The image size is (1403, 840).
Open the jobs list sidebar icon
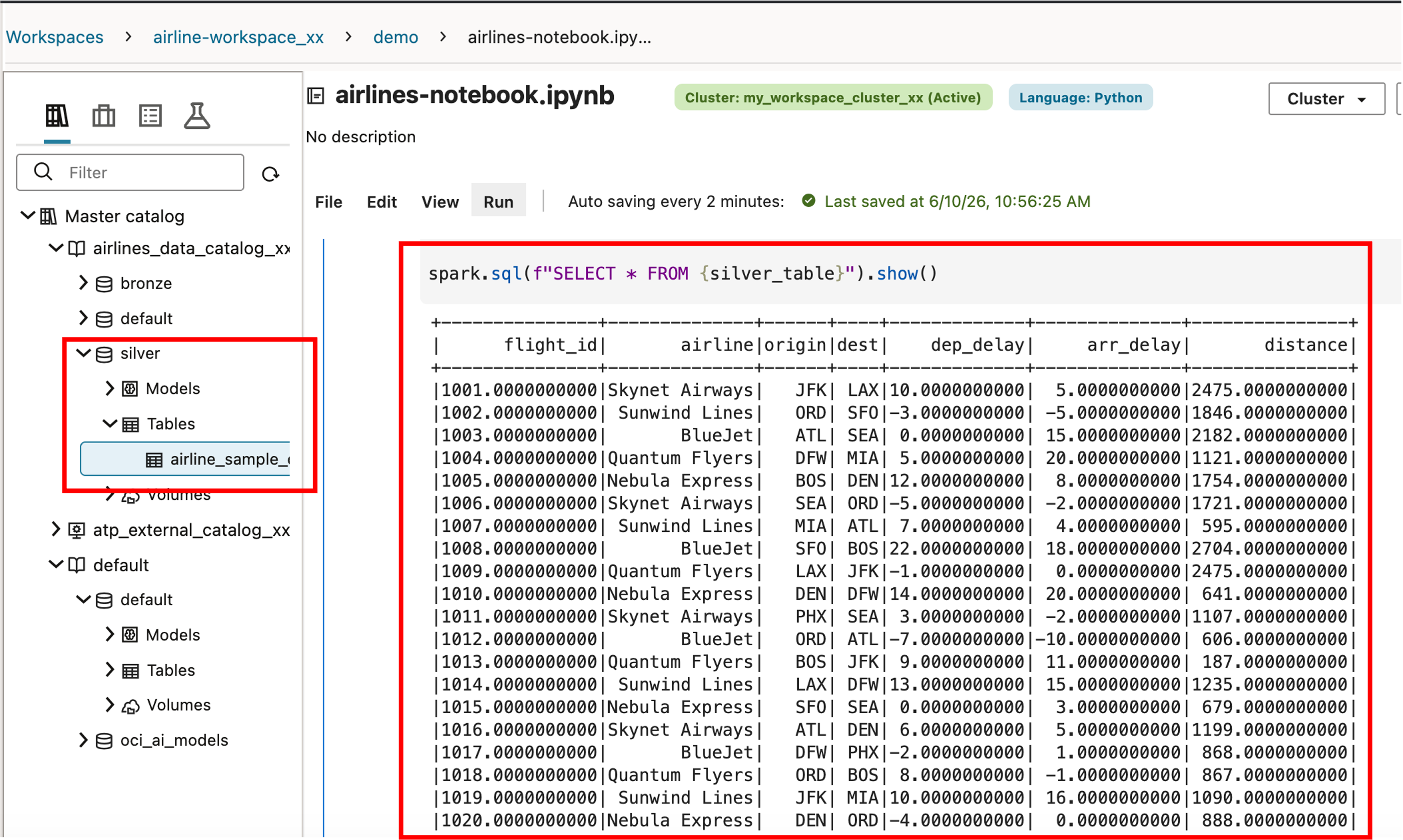point(150,116)
